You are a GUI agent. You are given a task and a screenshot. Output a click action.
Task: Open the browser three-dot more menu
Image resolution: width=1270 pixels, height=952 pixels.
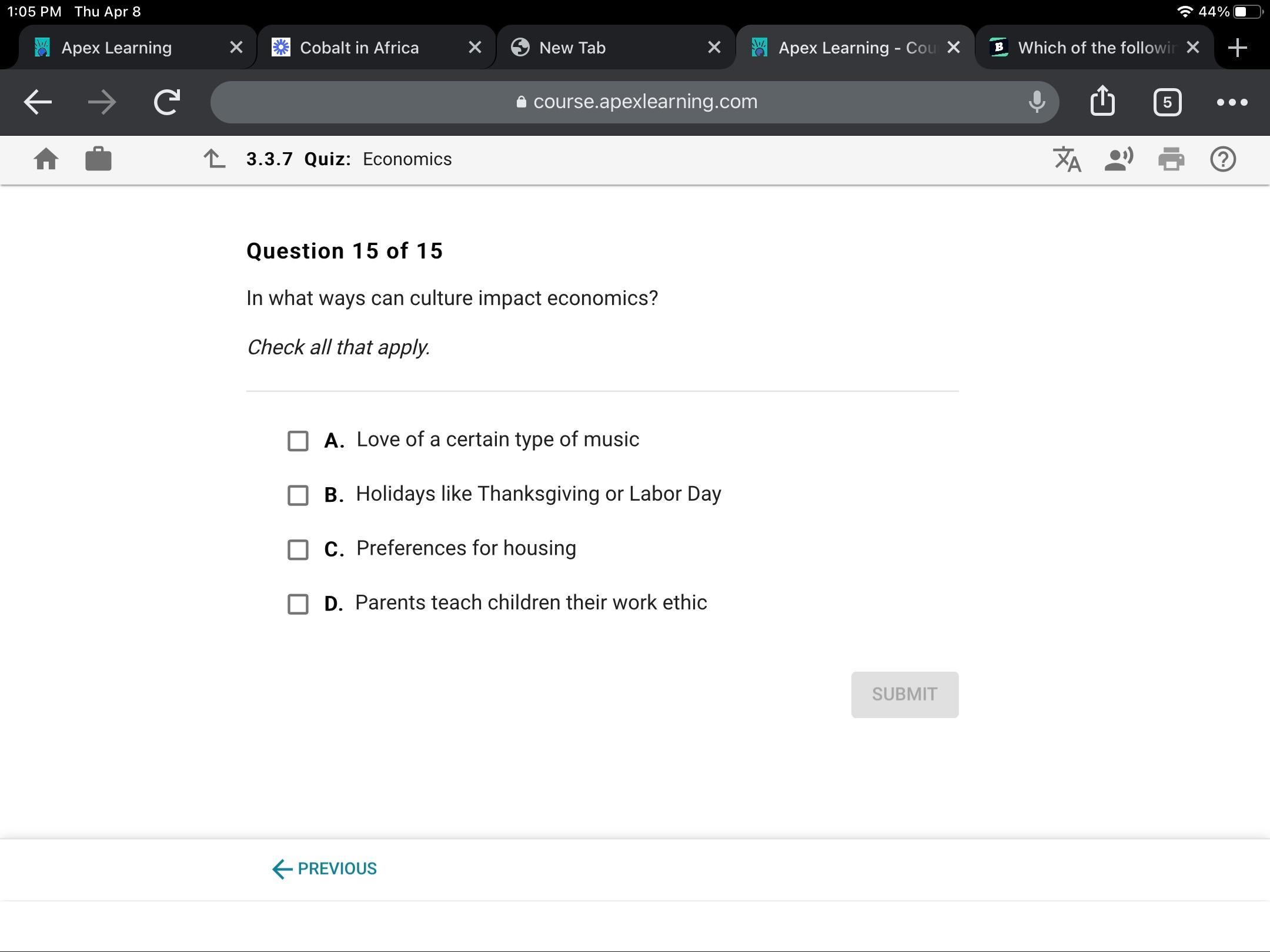(1232, 102)
